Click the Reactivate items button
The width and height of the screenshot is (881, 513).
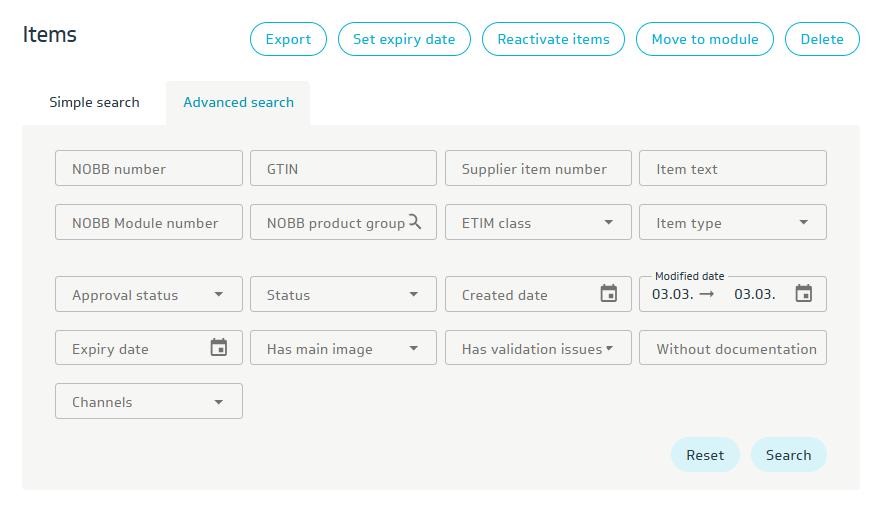pos(553,39)
